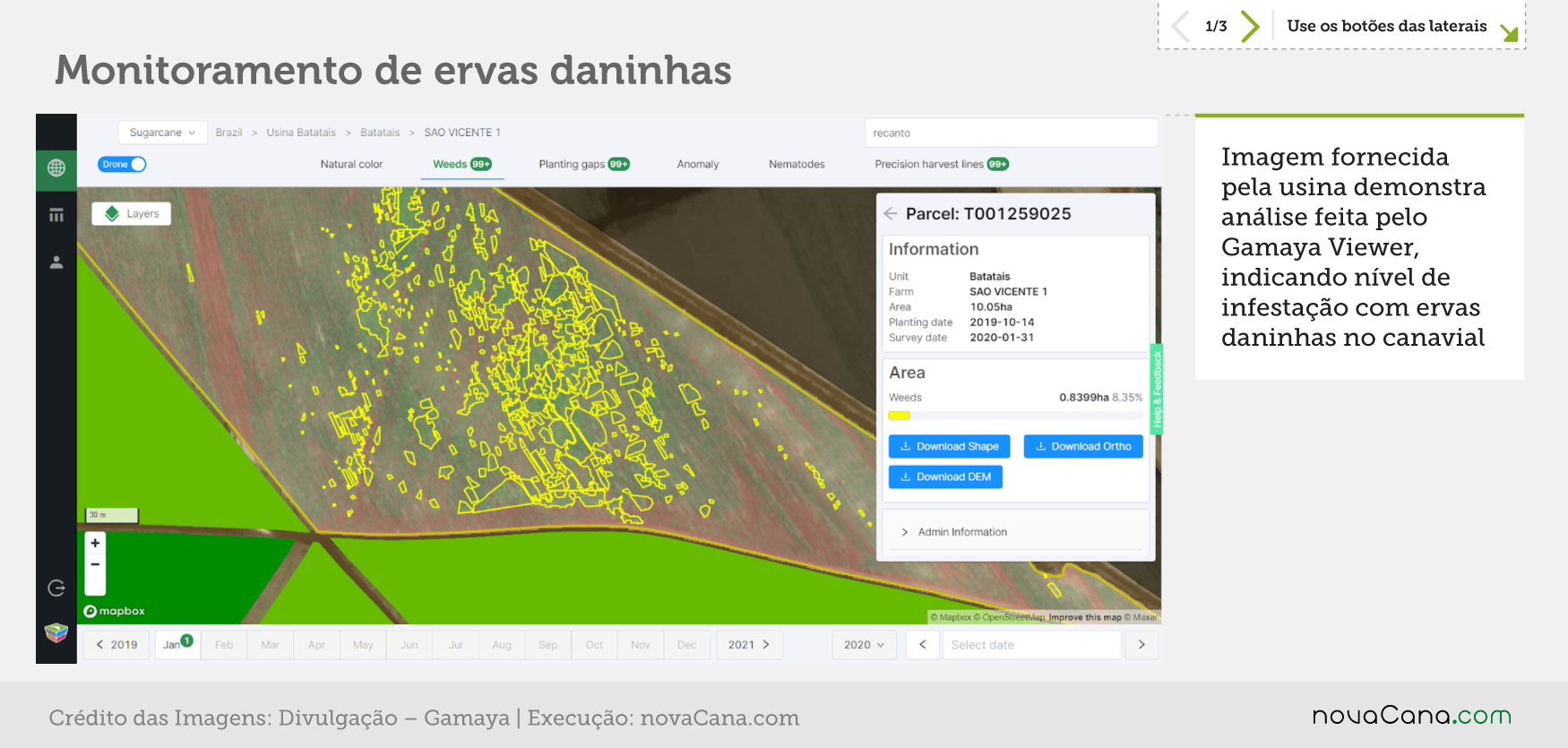Click the OpenStreetMap attribution link
Viewport: 1568px width, 748px height.
1010,617
